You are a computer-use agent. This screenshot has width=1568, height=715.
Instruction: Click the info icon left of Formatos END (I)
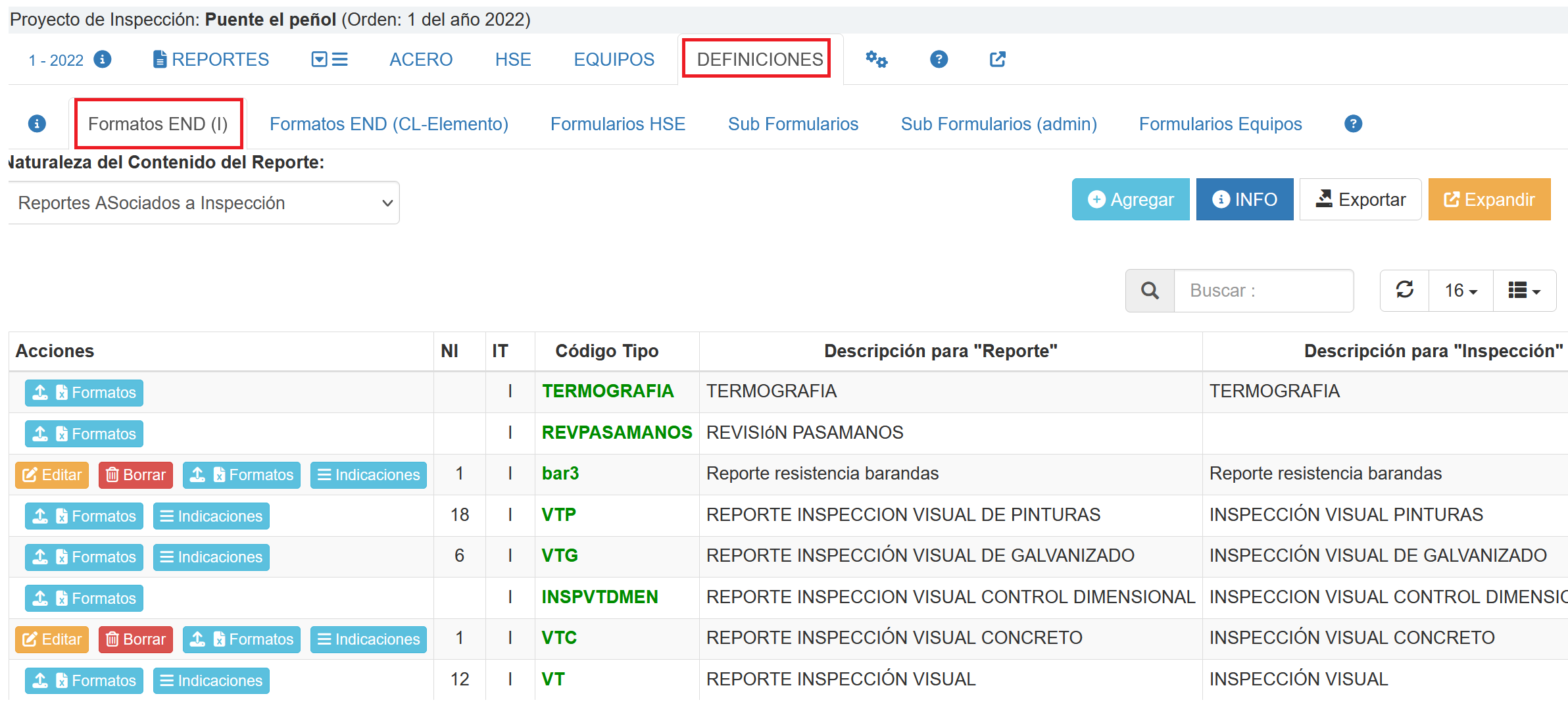pos(37,124)
